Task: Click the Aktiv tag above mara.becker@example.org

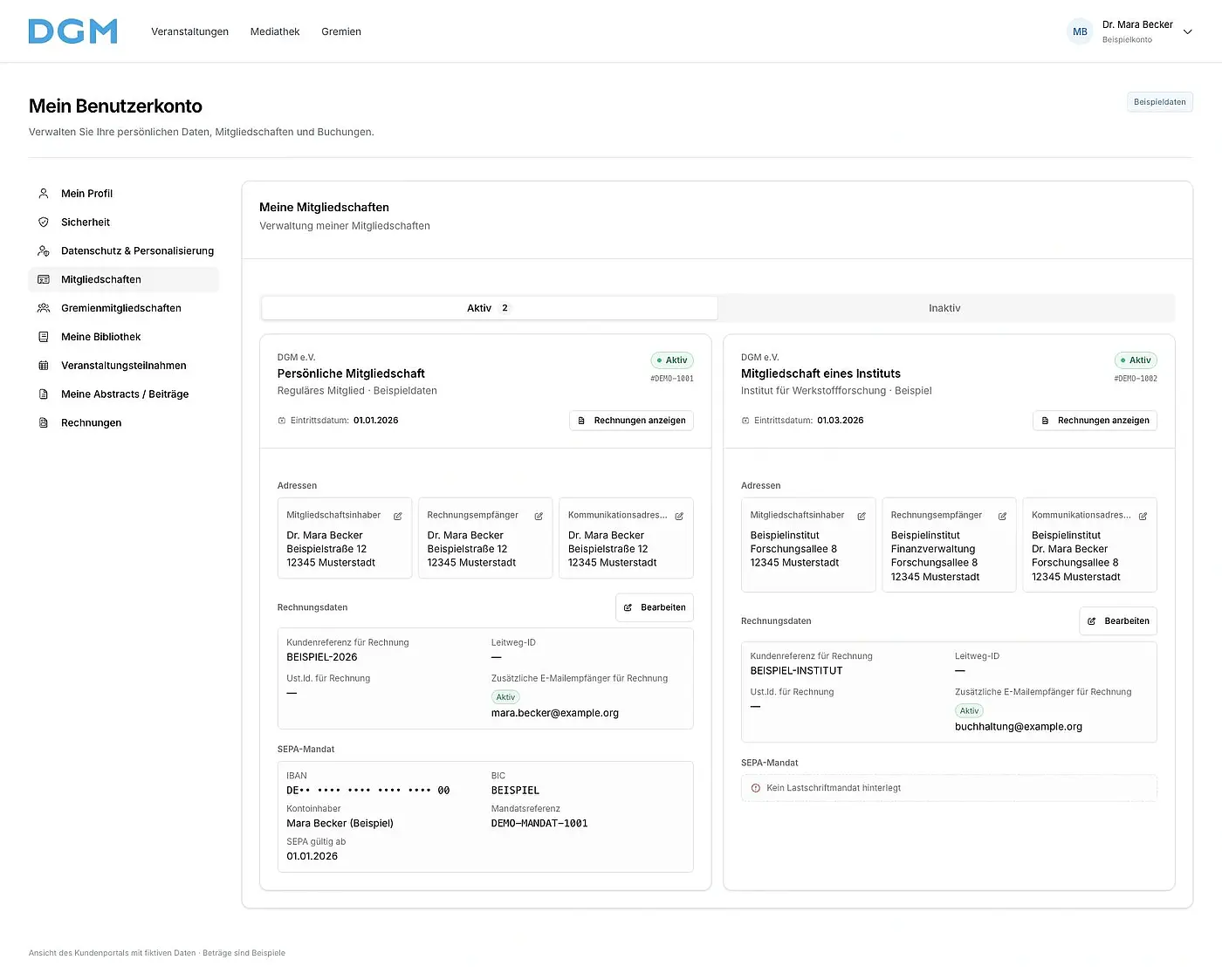Action: pyautogui.click(x=505, y=697)
